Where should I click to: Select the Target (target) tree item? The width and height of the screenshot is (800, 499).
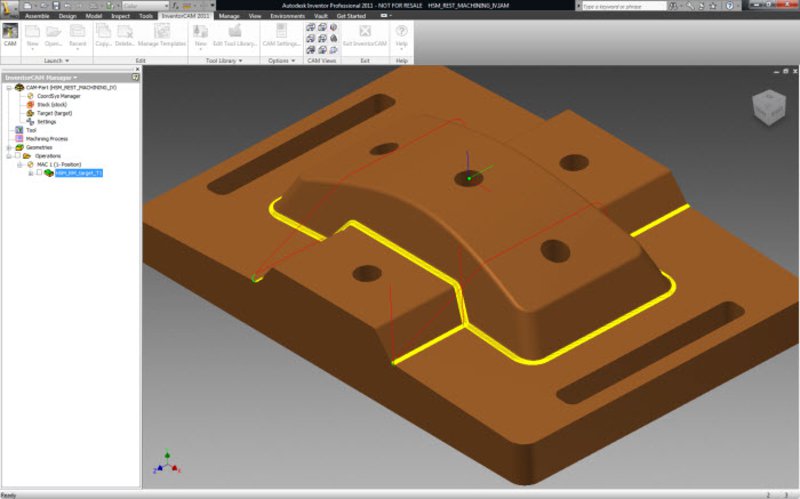point(55,113)
